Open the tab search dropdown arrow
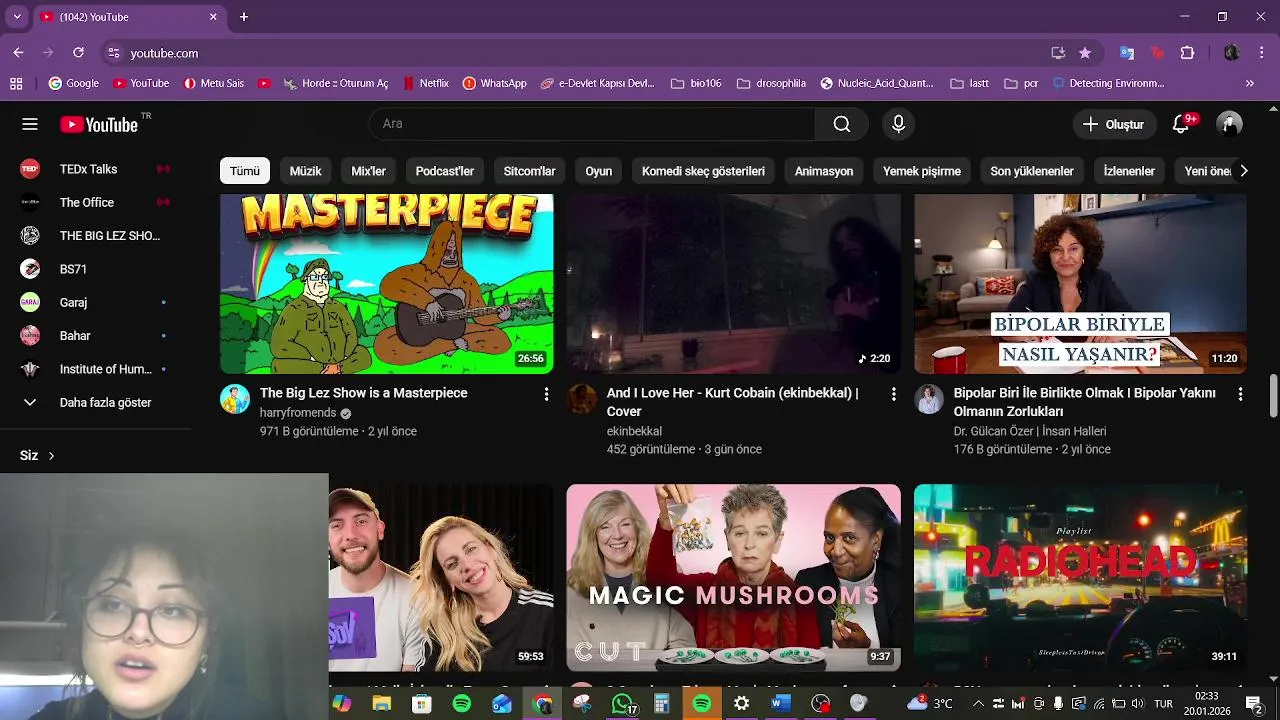1280x720 pixels. 17,17
